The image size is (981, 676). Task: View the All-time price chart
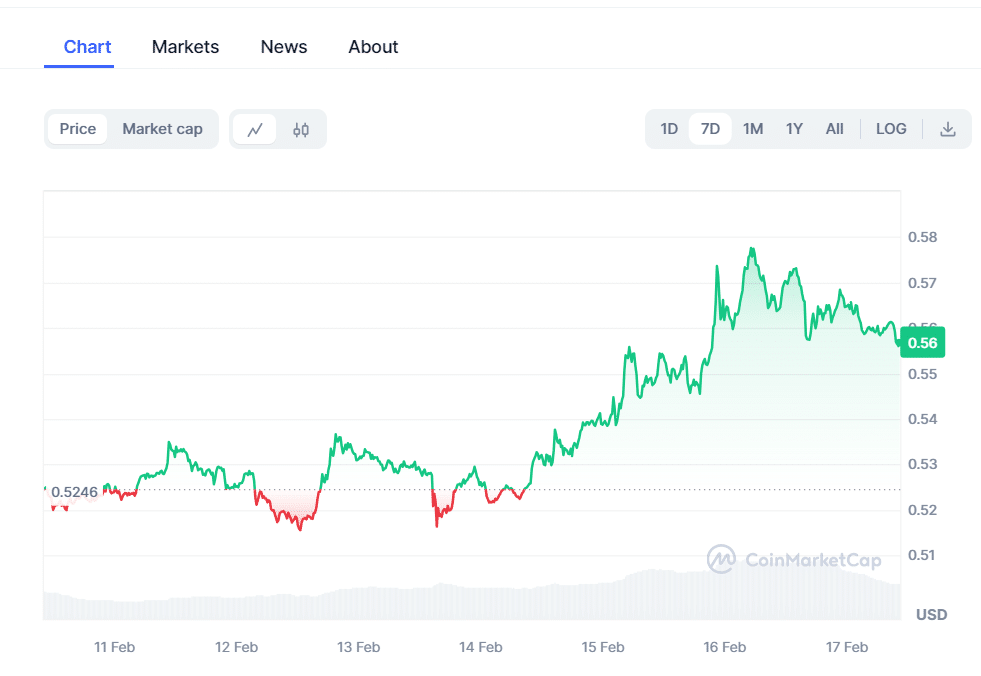[x=834, y=128]
